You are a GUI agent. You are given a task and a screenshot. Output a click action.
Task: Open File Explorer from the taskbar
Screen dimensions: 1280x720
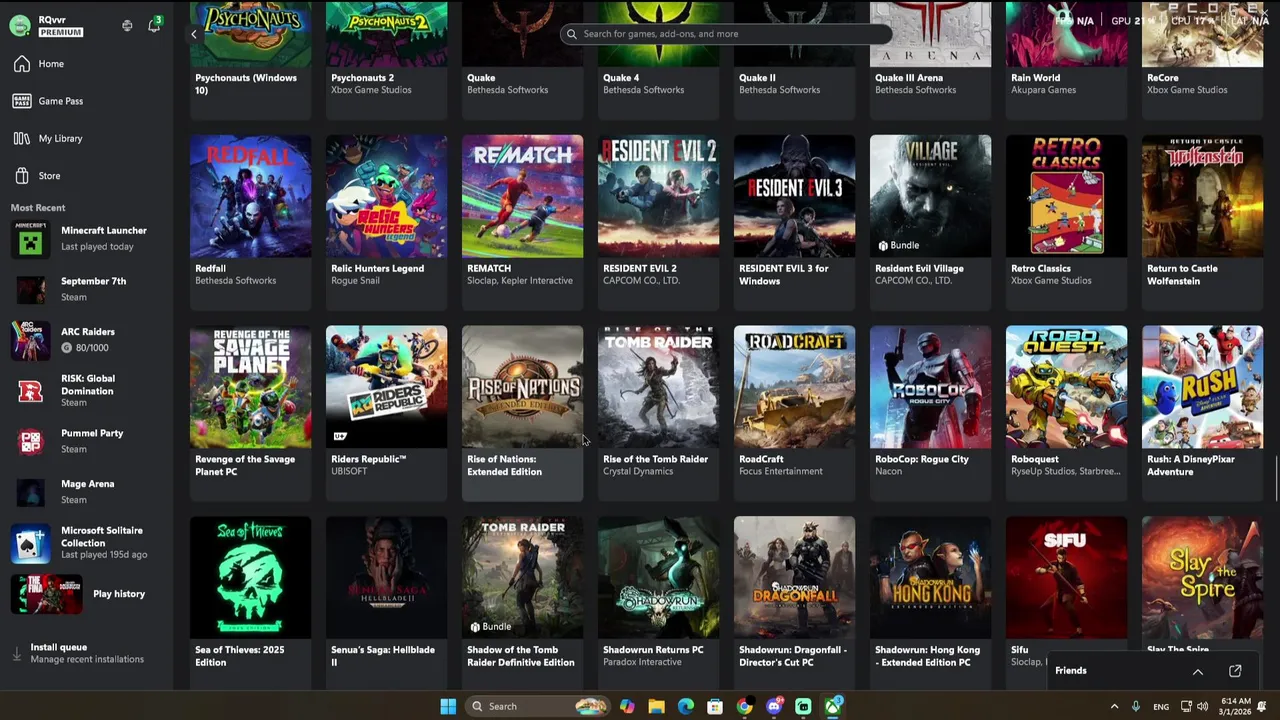[x=656, y=706]
